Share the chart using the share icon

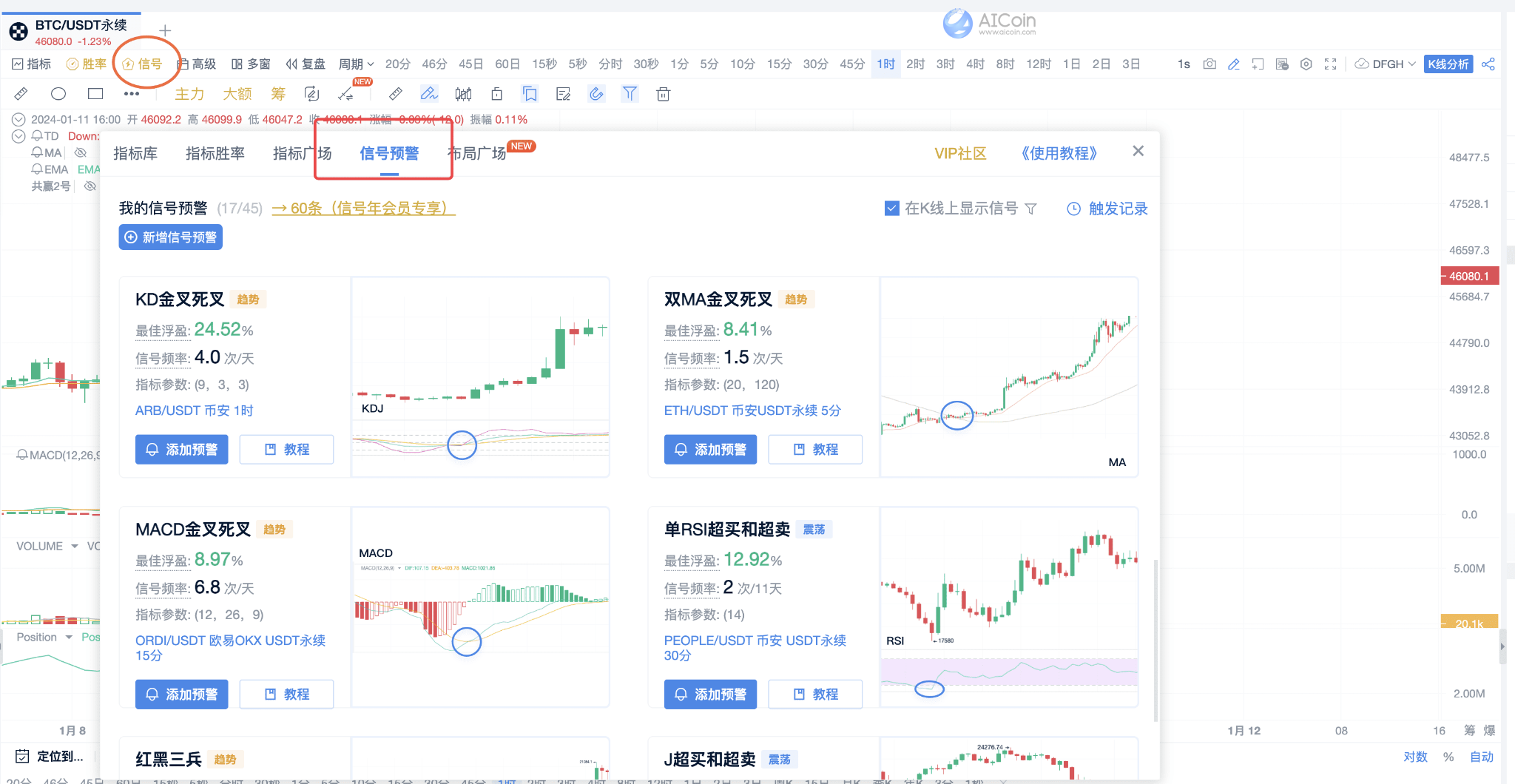(1489, 64)
